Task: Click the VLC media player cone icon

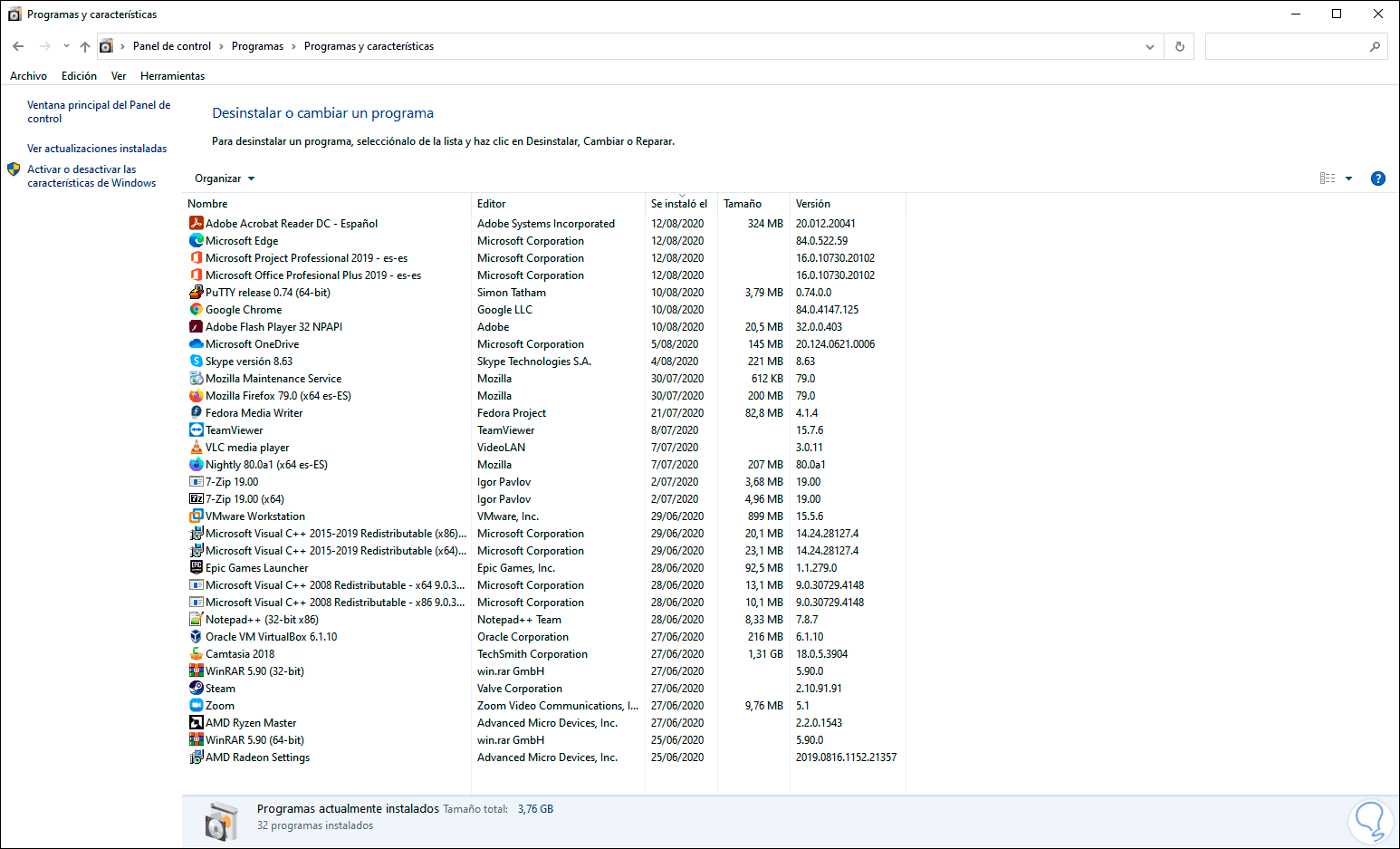Action: pos(196,447)
